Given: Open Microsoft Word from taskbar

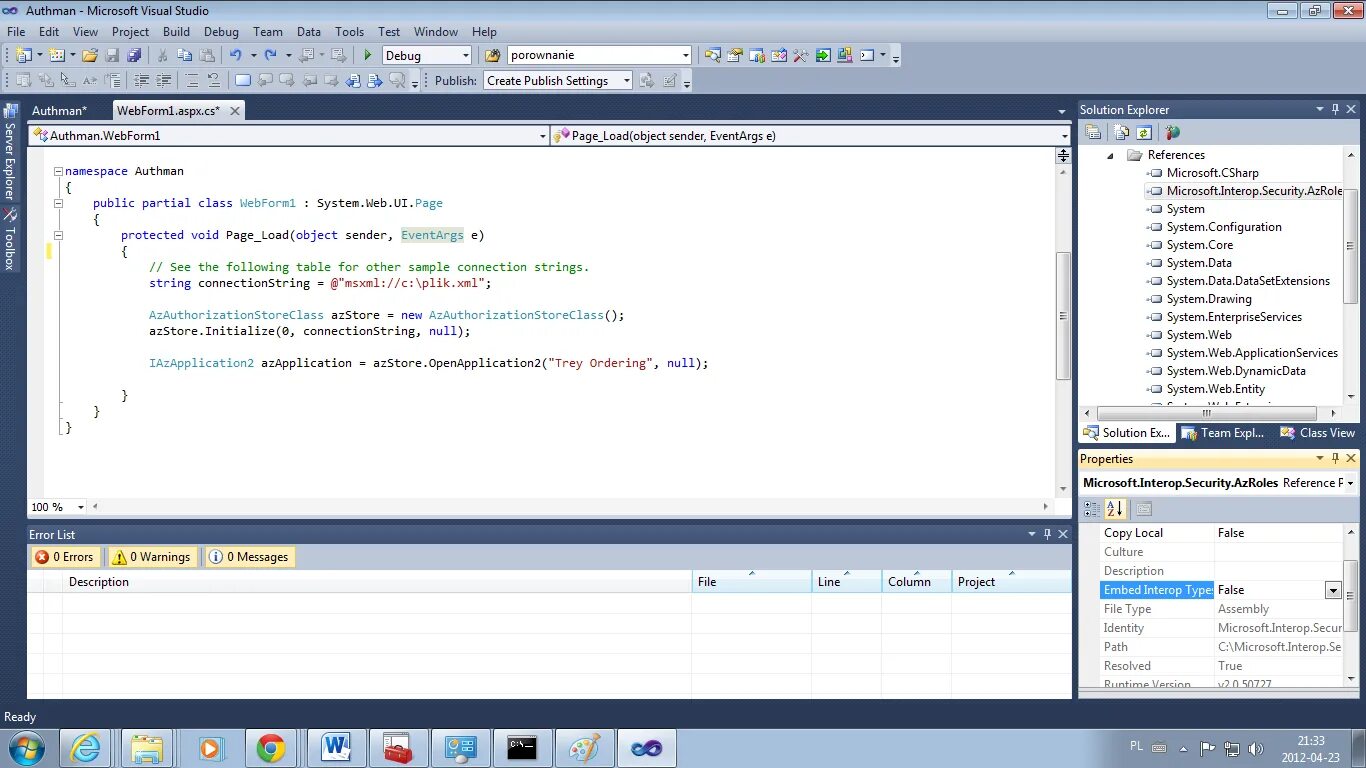Looking at the screenshot, I should coord(336,748).
